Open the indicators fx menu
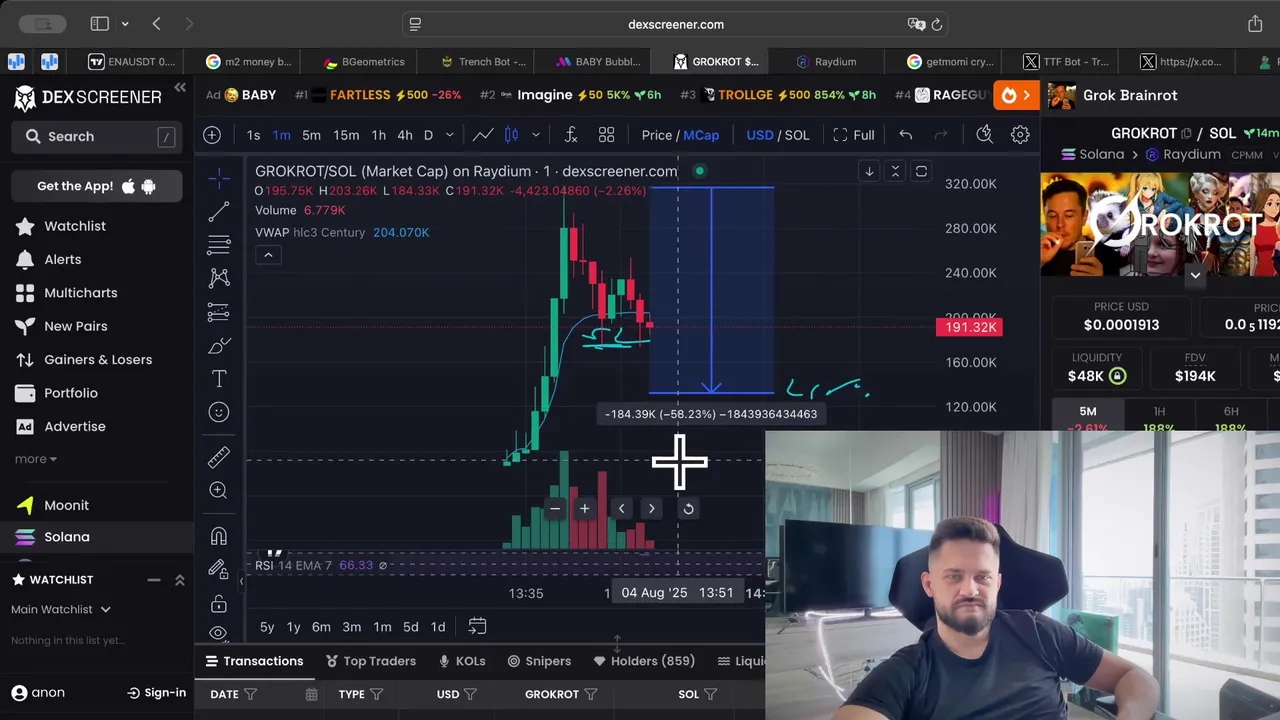Image resolution: width=1280 pixels, height=720 pixels. [x=571, y=135]
